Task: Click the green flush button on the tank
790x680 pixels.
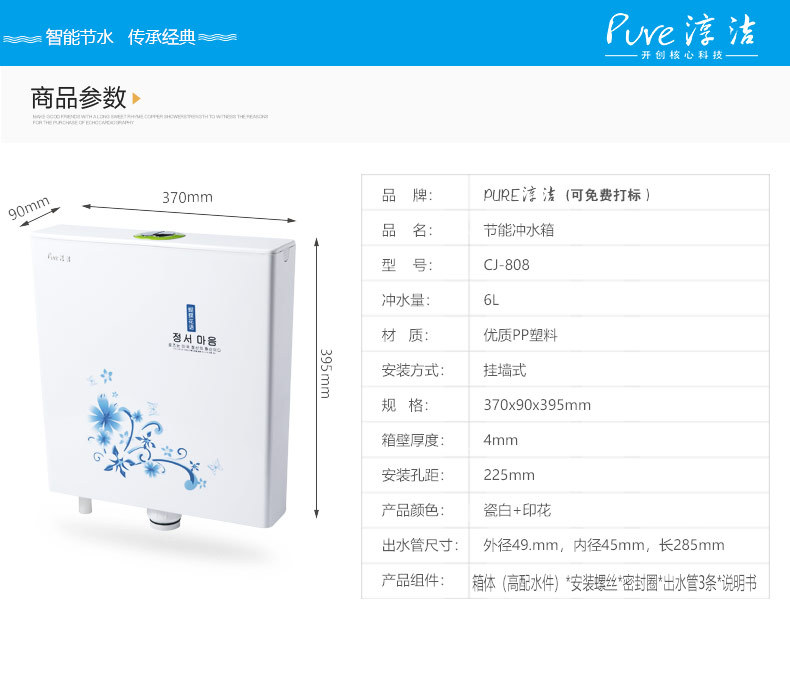Action: [x=160, y=235]
